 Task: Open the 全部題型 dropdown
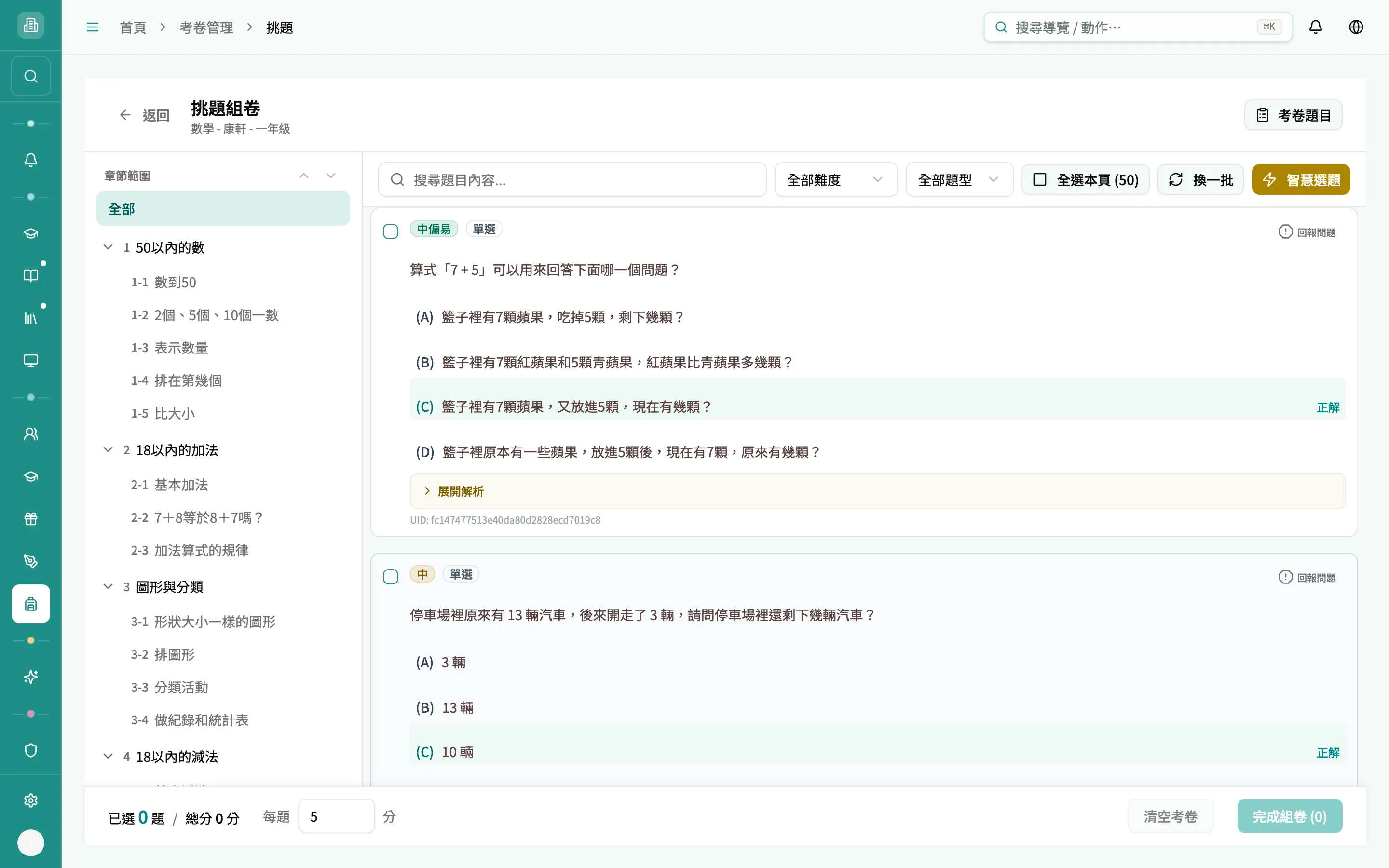(x=959, y=180)
